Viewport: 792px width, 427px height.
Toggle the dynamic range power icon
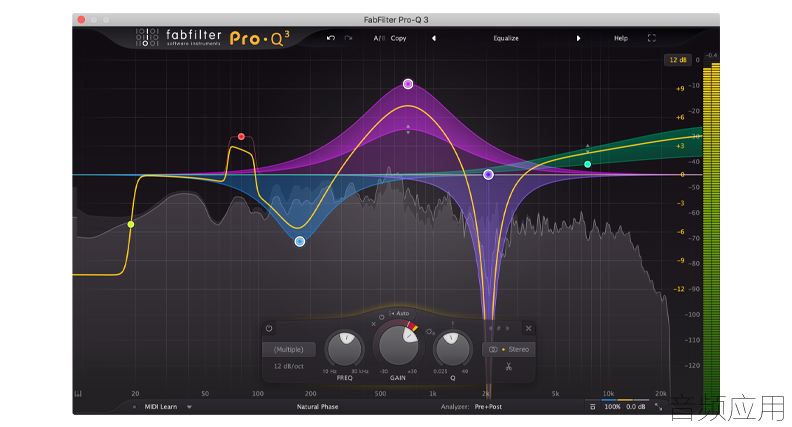click(382, 317)
